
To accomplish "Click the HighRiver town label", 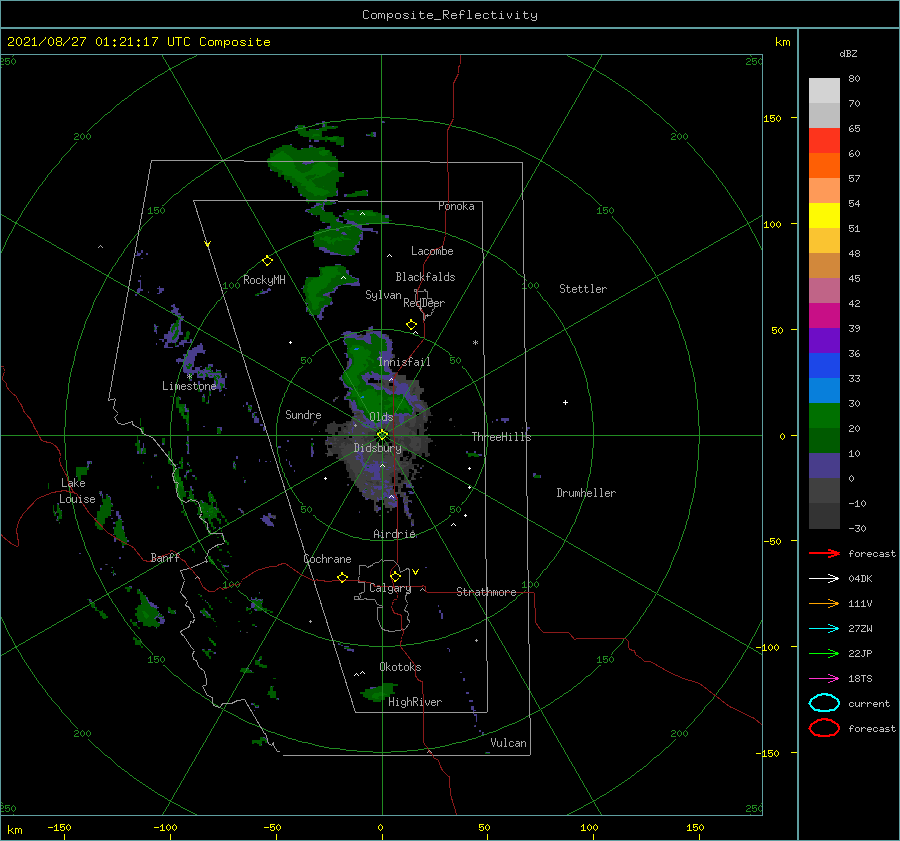I will (415, 702).
